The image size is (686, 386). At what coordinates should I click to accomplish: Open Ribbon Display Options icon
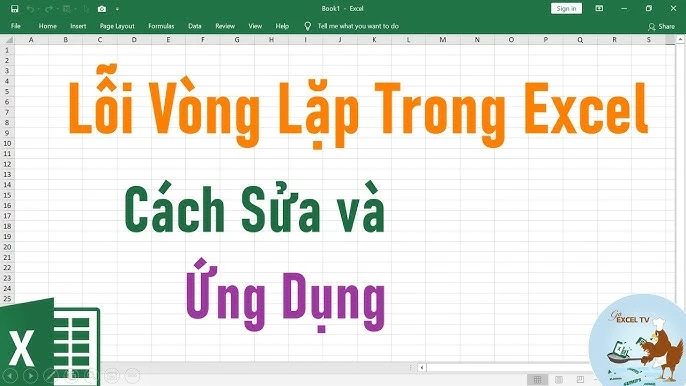pyautogui.click(x=599, y=8)
